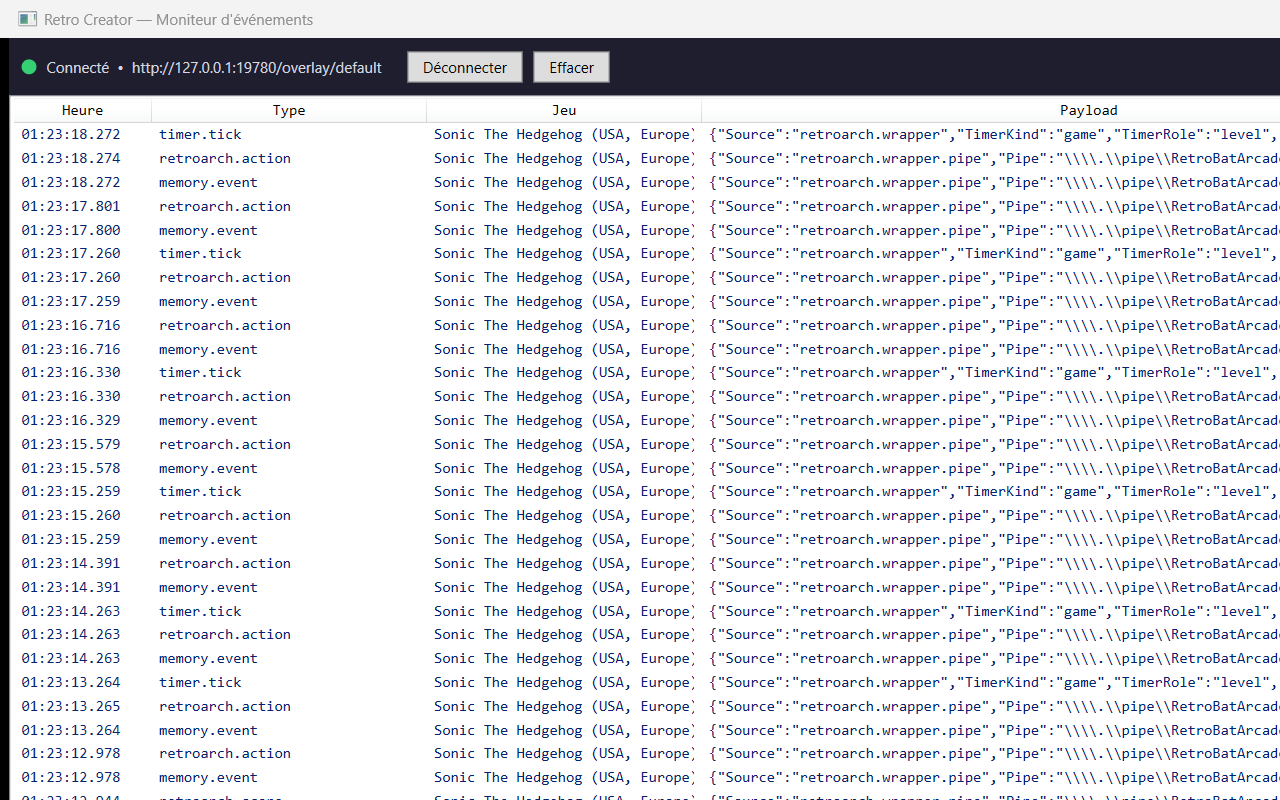This screenshot has width=1280, height=800.
Task: Click the green connection status indicator
Action: [x=29, y=67]
